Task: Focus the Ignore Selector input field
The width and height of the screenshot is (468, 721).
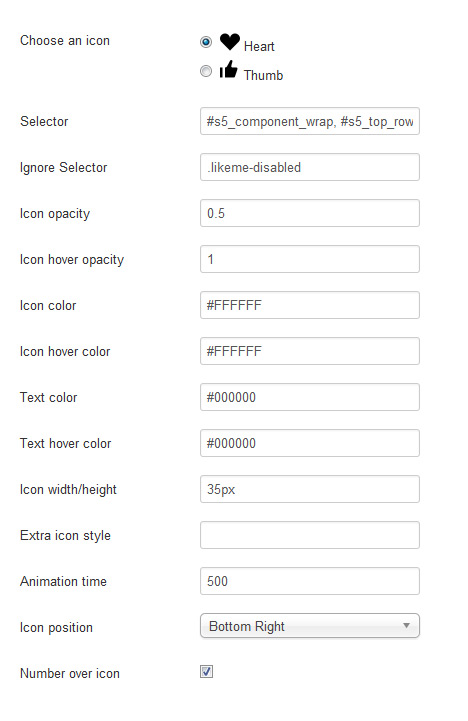Action: click(x=310, y=167)
